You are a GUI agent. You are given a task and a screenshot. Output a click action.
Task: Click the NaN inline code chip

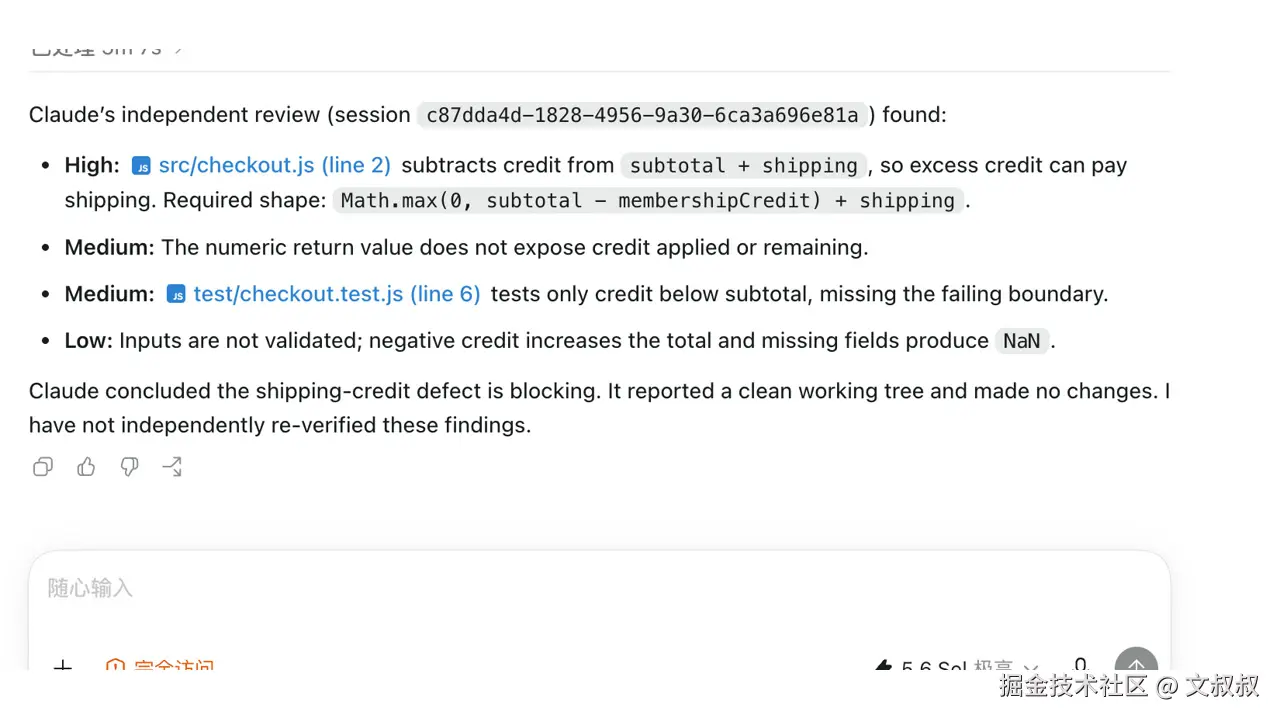(1022, 341)
